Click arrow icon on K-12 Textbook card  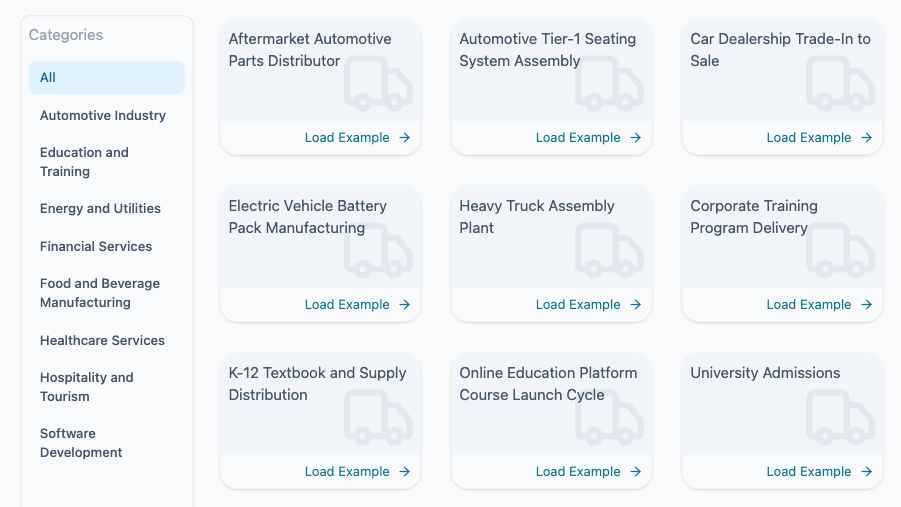[404, 472]
